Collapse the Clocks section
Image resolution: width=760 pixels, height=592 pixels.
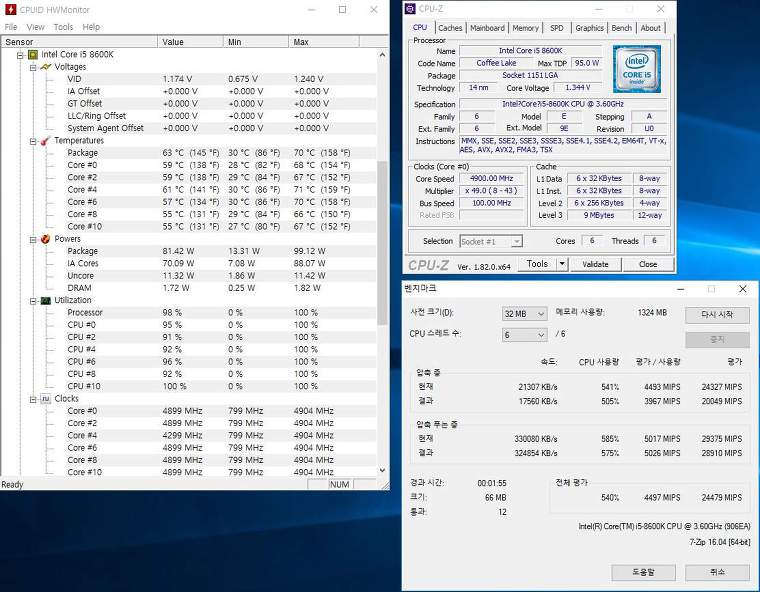point(33,399)
